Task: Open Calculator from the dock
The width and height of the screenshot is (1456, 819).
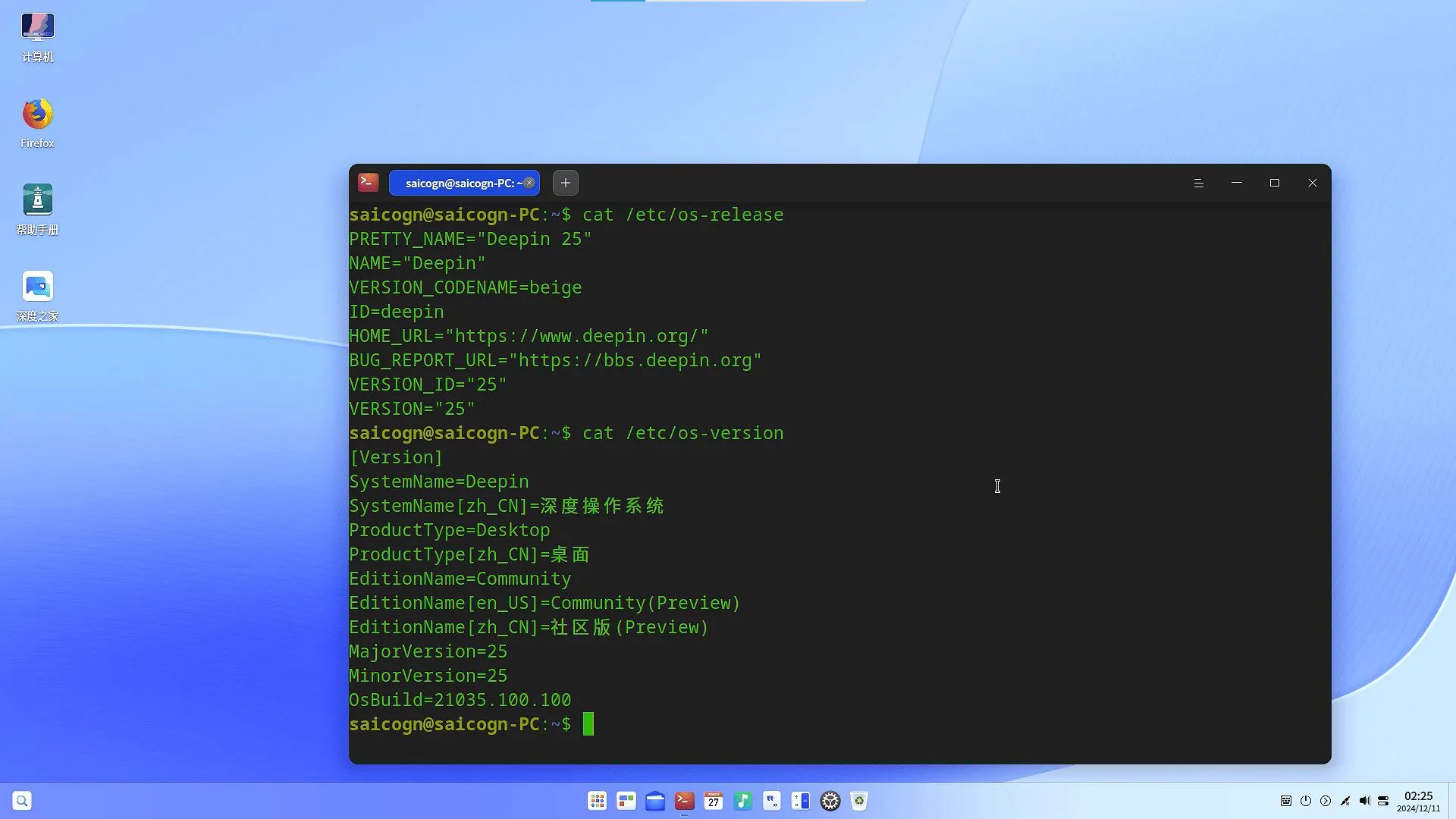Action: 800,800
